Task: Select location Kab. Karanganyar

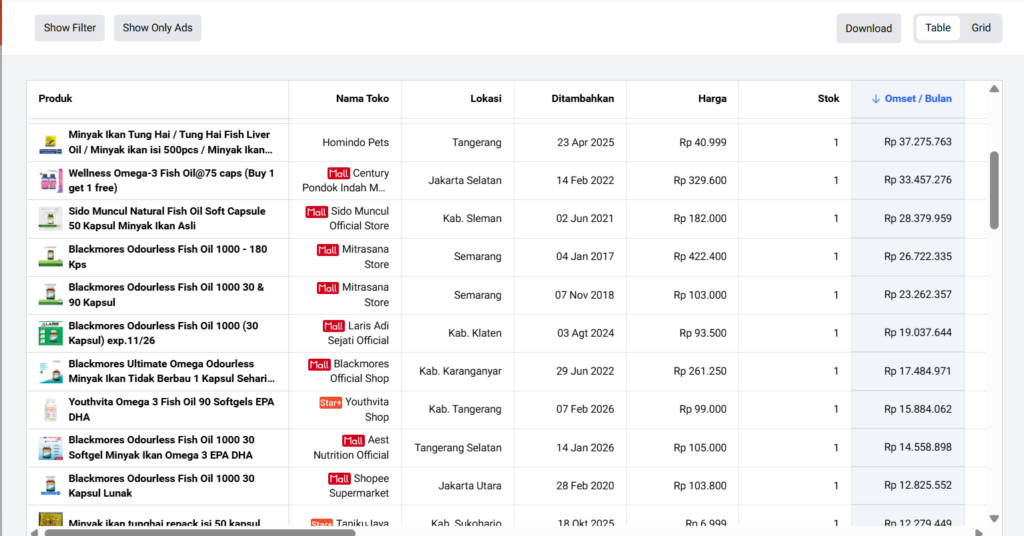Action: [460, 371]
